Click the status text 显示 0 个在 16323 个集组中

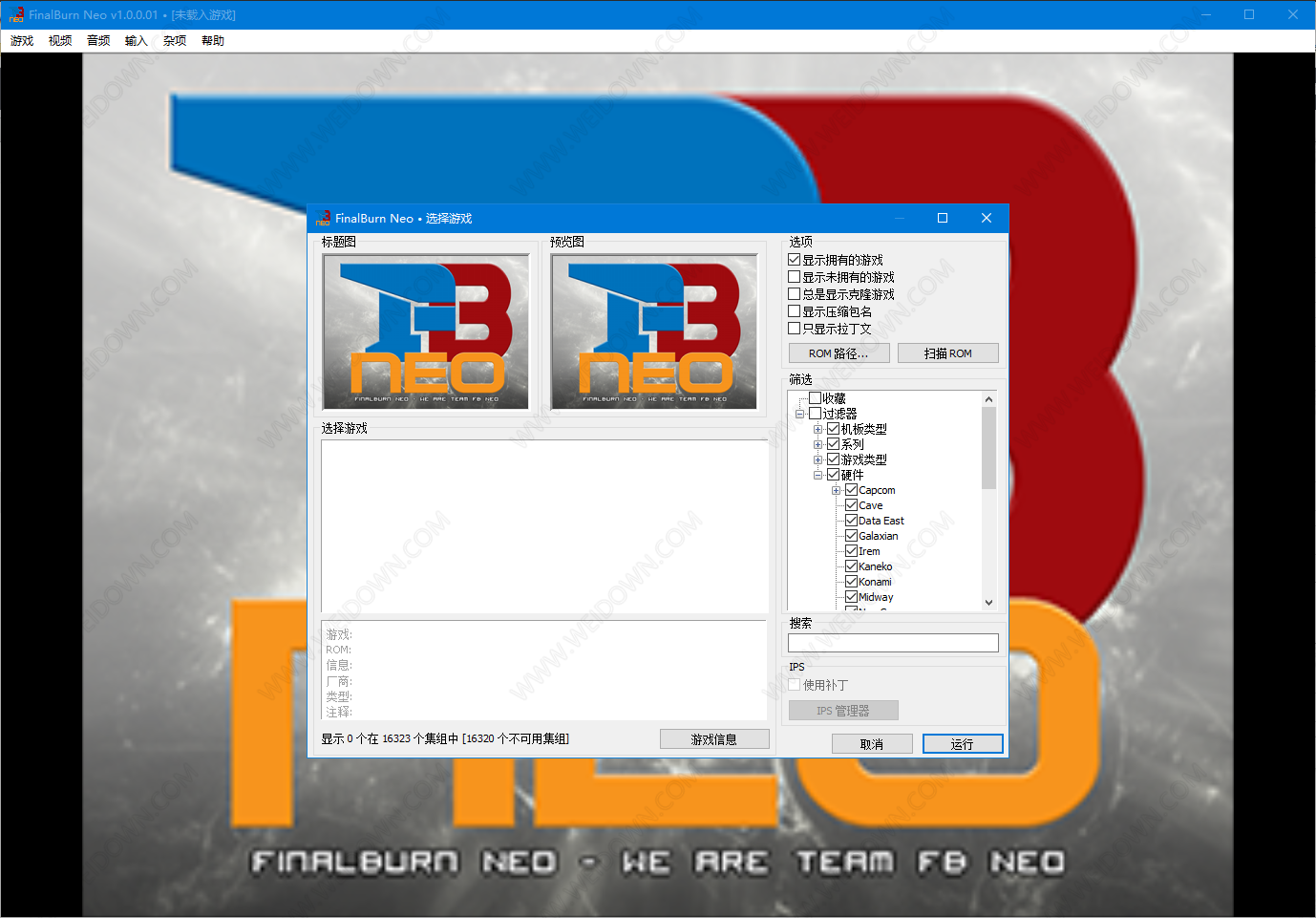[x=390, y=738]
